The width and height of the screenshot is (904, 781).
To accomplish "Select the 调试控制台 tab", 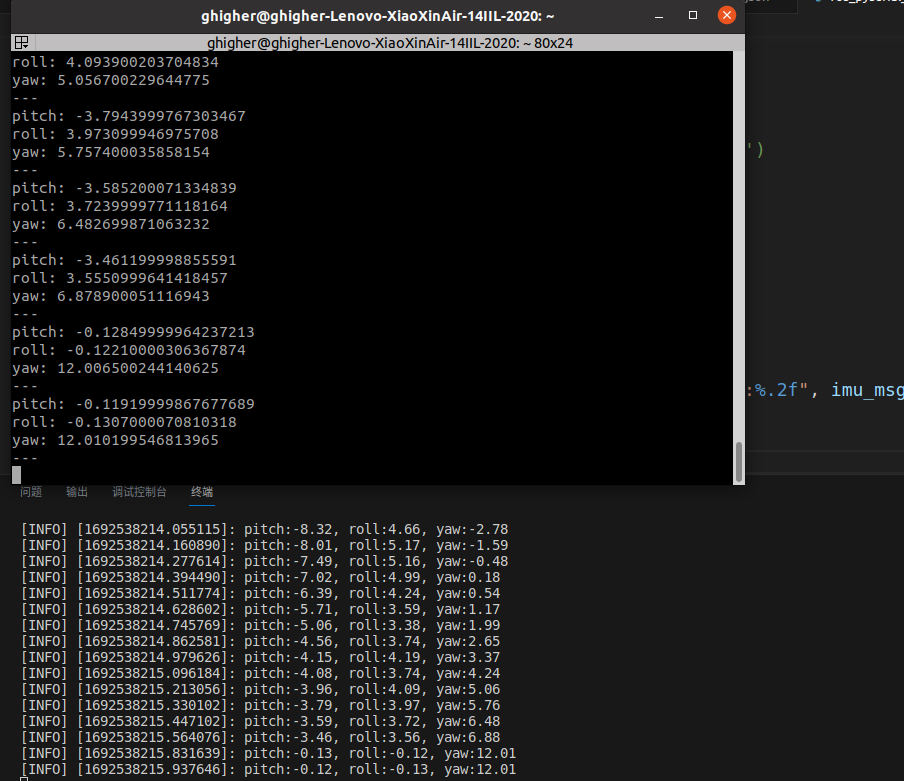I will pos(139,492).
